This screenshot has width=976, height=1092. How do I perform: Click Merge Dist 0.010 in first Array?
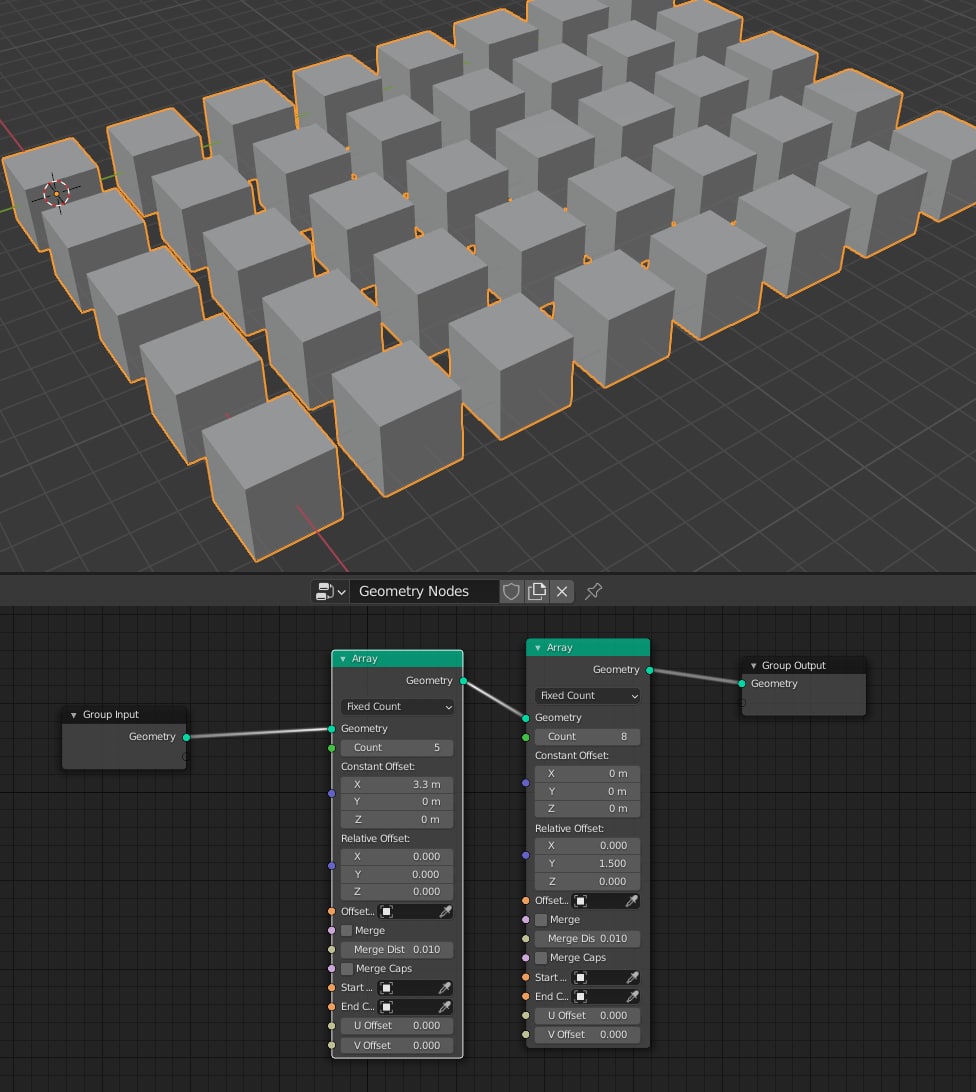point(397,949)
